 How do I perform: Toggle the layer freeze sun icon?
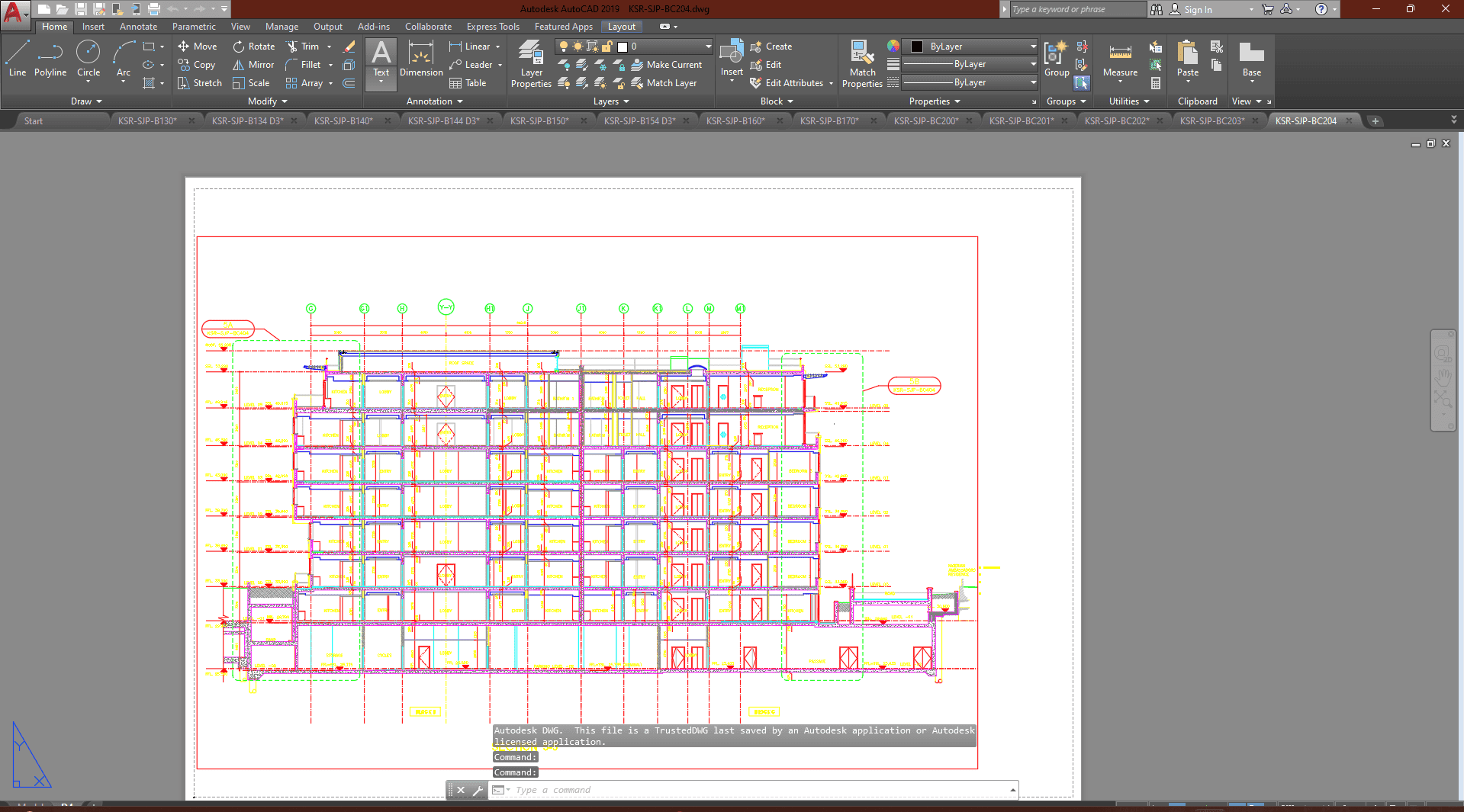tap(578, 47)
